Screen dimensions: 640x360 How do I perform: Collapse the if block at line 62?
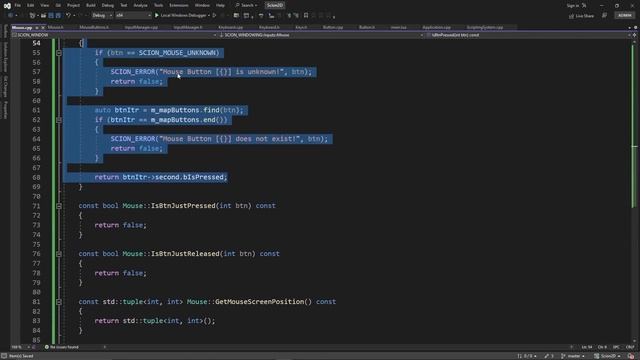pos(59,120)
